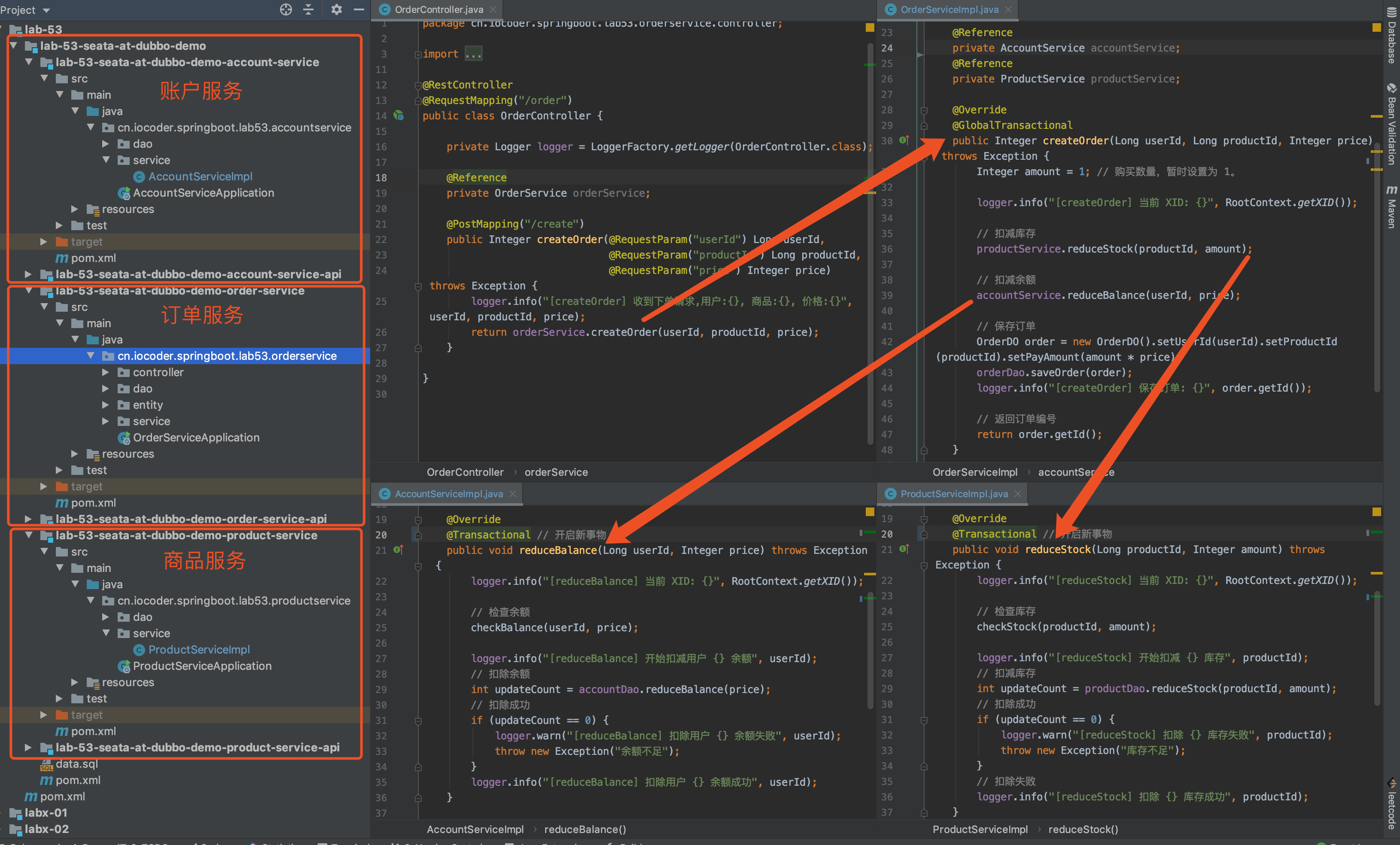1400x845 pixels.
Task: Expand the controller package in order service
Action: pyautogui.click(x=106, y=372)
